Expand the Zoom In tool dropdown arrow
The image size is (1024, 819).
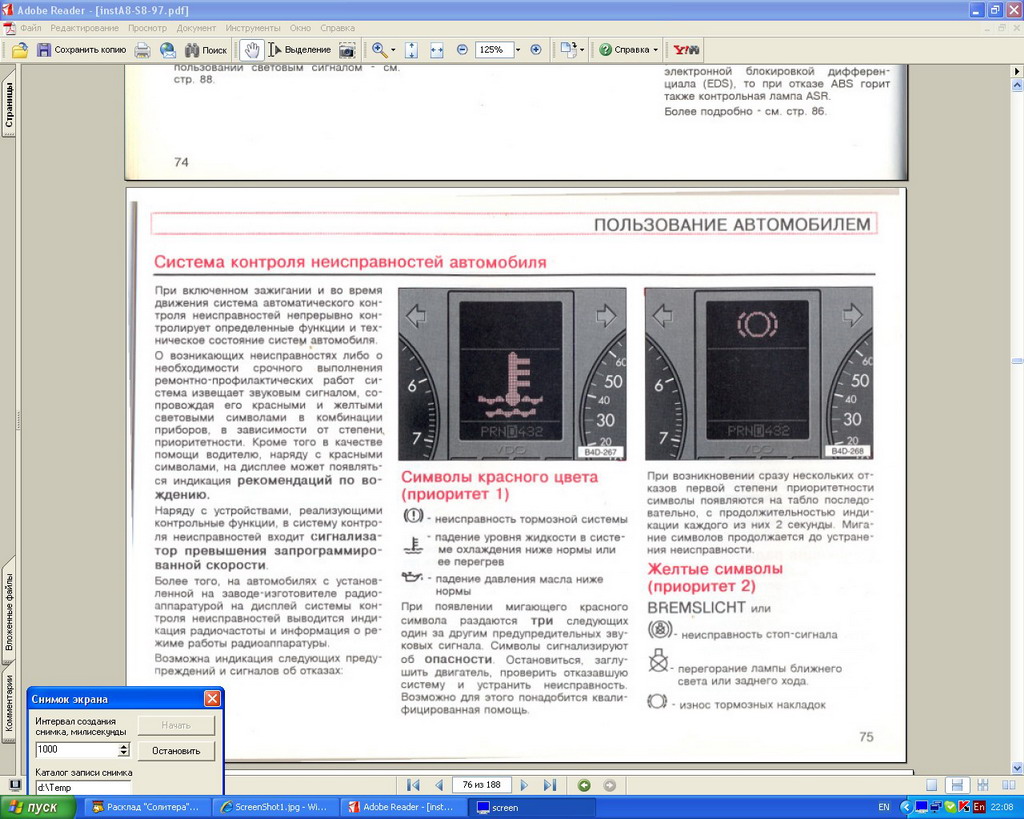coord(393,50)
